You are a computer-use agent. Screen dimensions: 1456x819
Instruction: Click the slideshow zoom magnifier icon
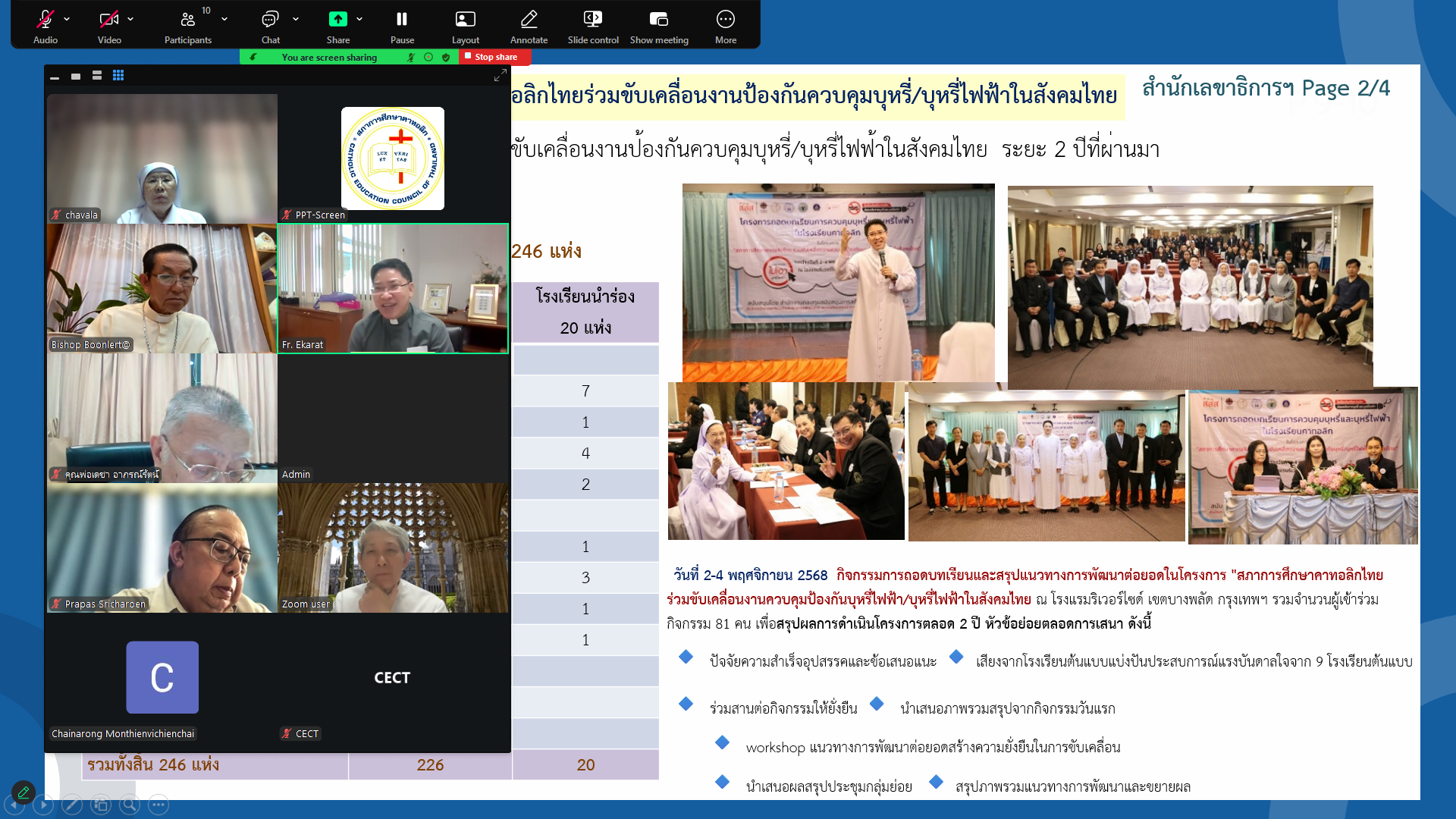[130, 805]
